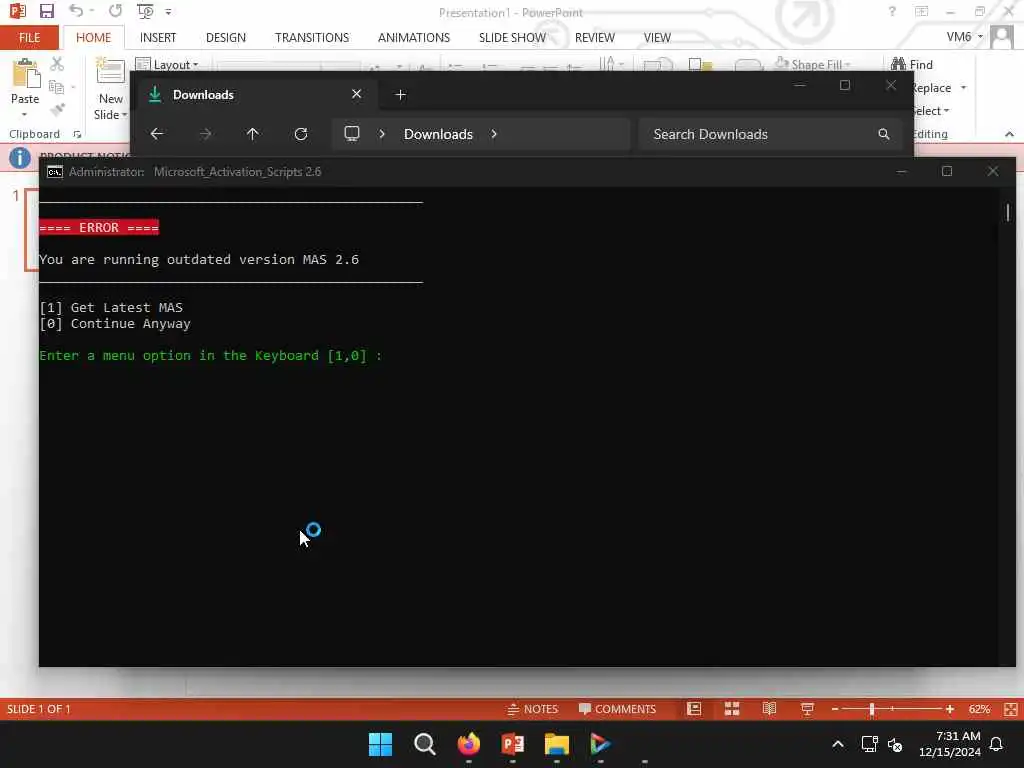The image size is (1024, 768).
Task: Click Downloads in the address bar breadcrumb
Action: (x=438, y=134)
